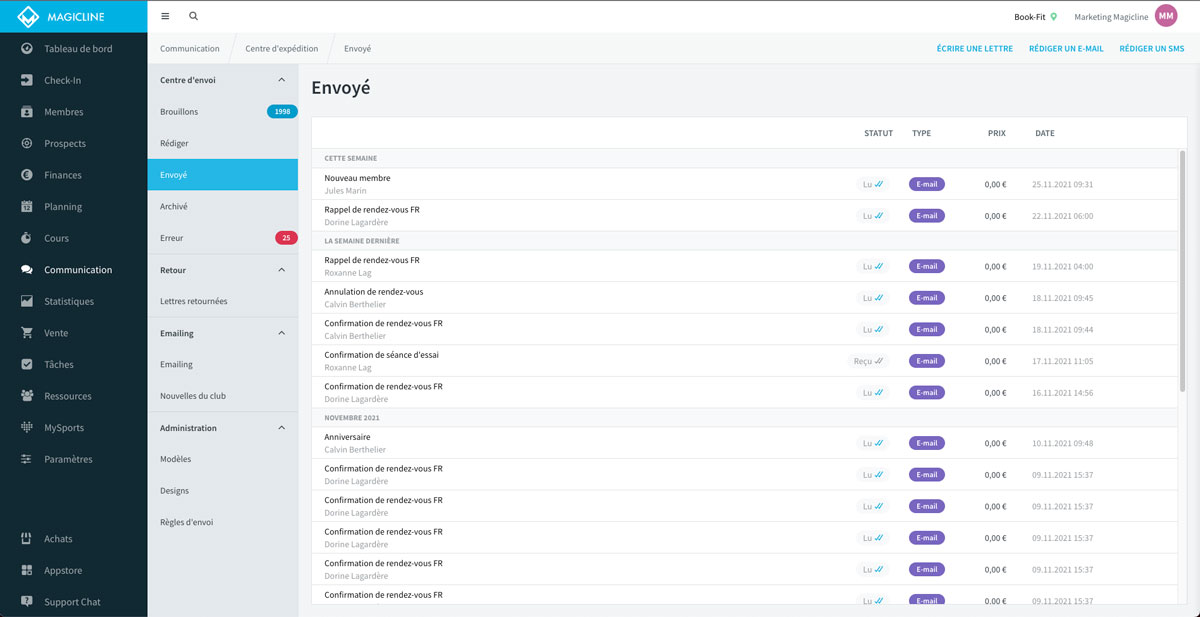Open Designs under Administration
Viewport: 1200px width, 617px height.
click(222, 491)
